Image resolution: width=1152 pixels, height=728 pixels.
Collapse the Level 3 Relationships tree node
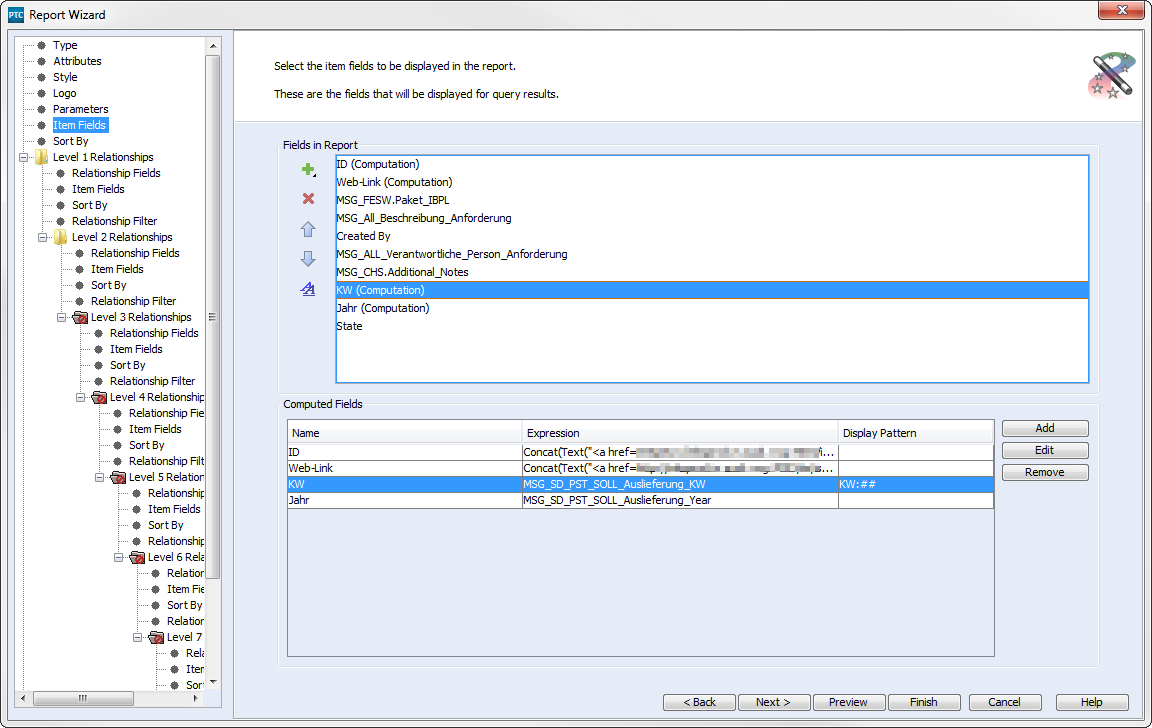[x=62, y=317]
